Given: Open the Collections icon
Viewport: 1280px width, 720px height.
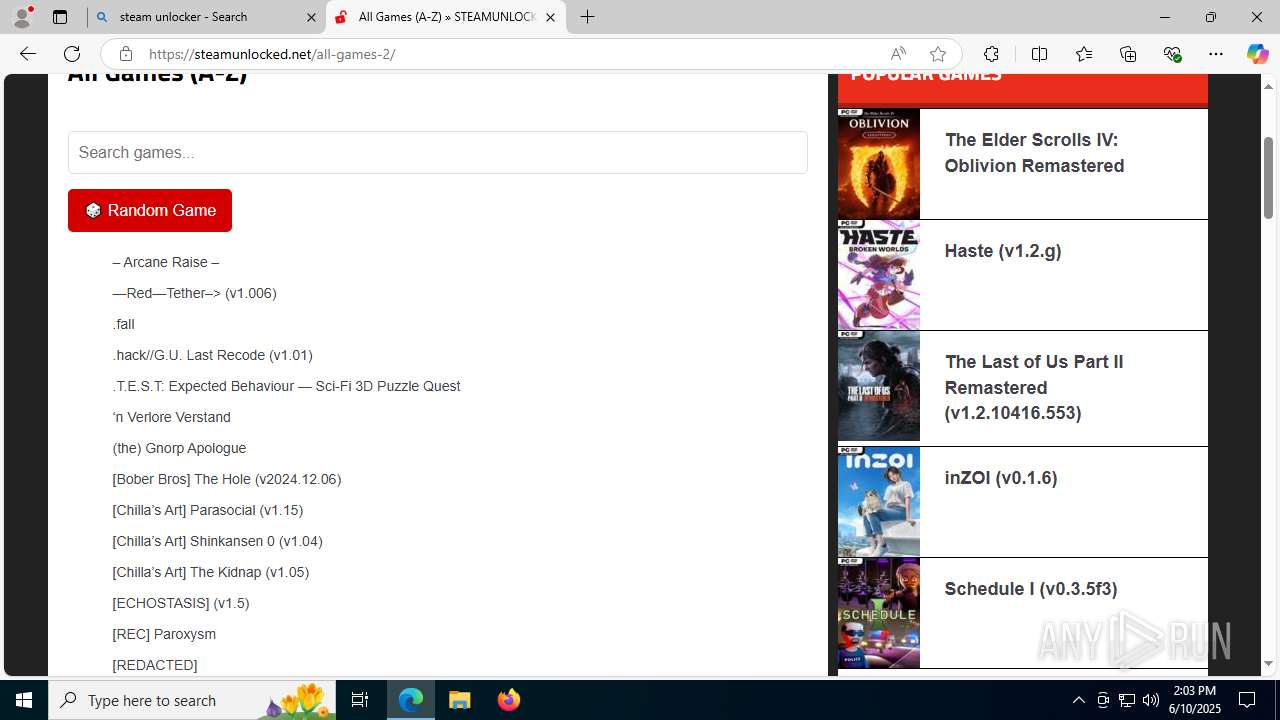Looking at the screenshot, I should coord(1128,54).
